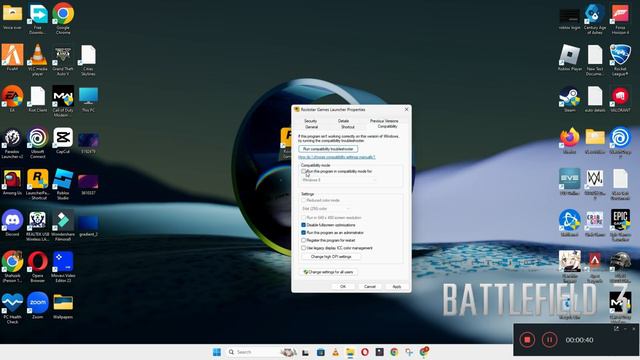The image size is (640, 360).
Task: Open the Roblox Player desktop icon
Action: [x=570, y=57]
